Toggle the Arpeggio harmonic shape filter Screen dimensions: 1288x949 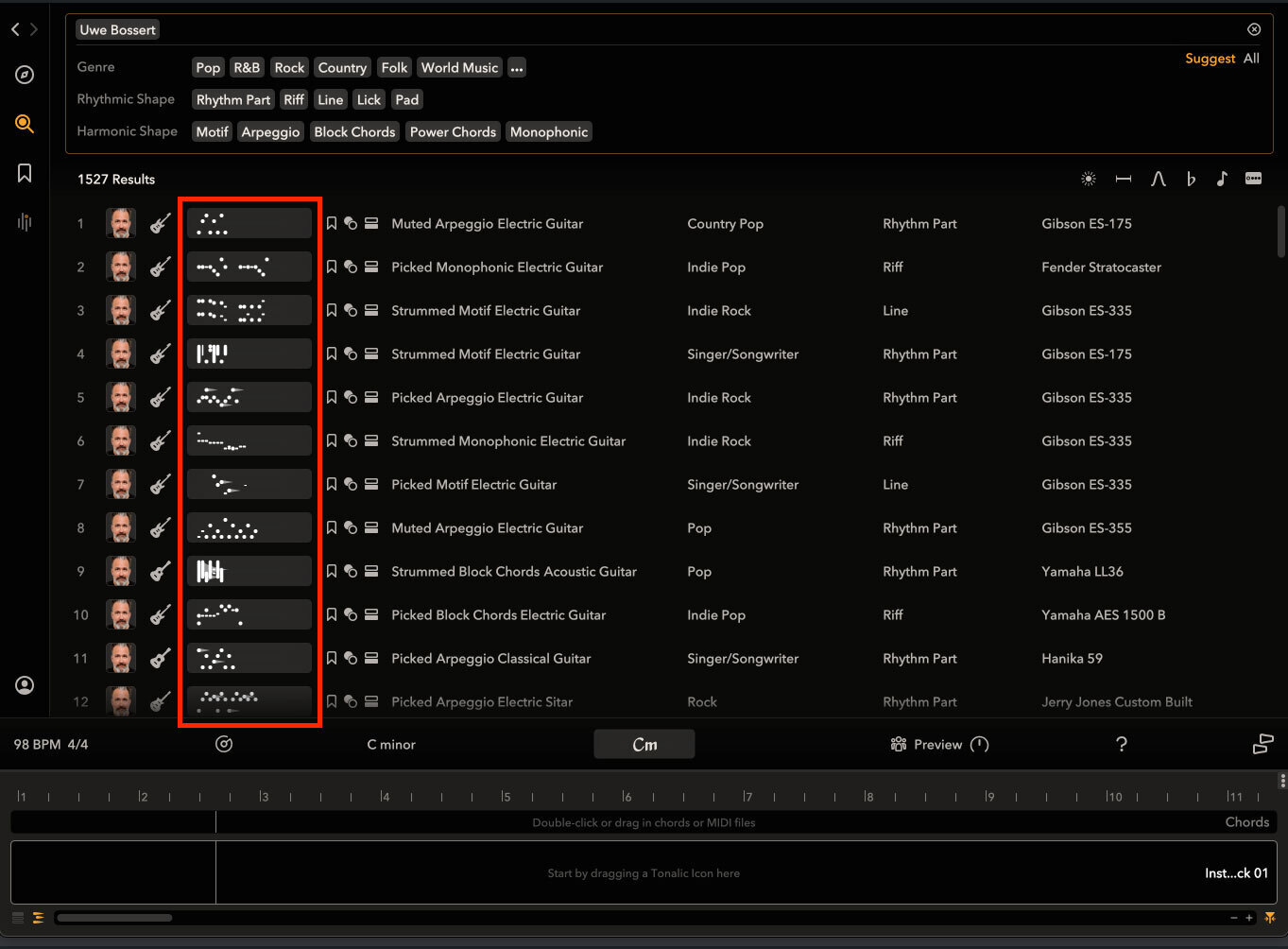270,132
